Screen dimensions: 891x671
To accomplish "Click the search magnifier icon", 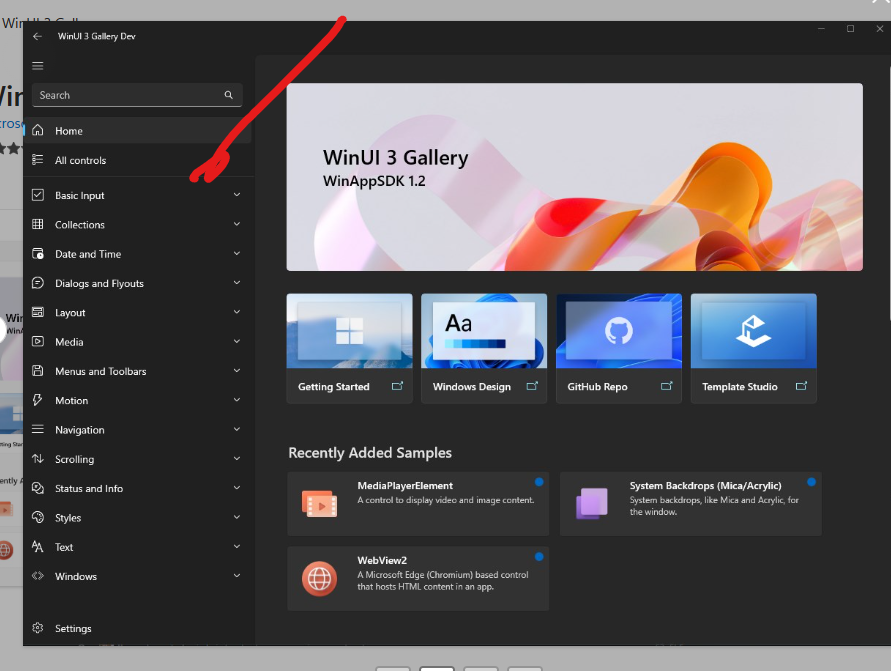I will coord(228,95).
